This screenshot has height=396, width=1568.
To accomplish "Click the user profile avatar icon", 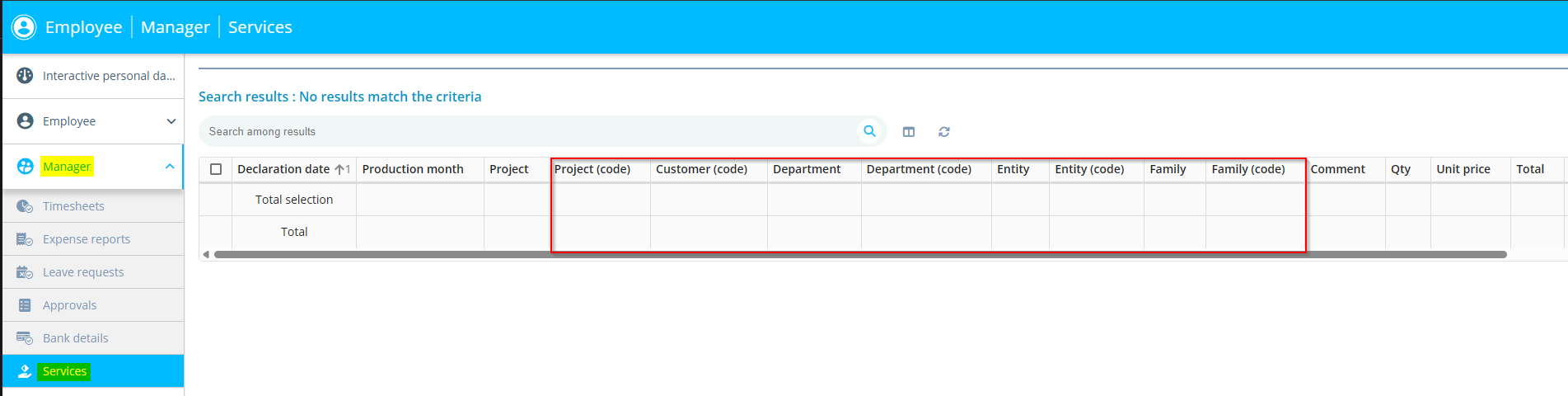I will [24, 27].
